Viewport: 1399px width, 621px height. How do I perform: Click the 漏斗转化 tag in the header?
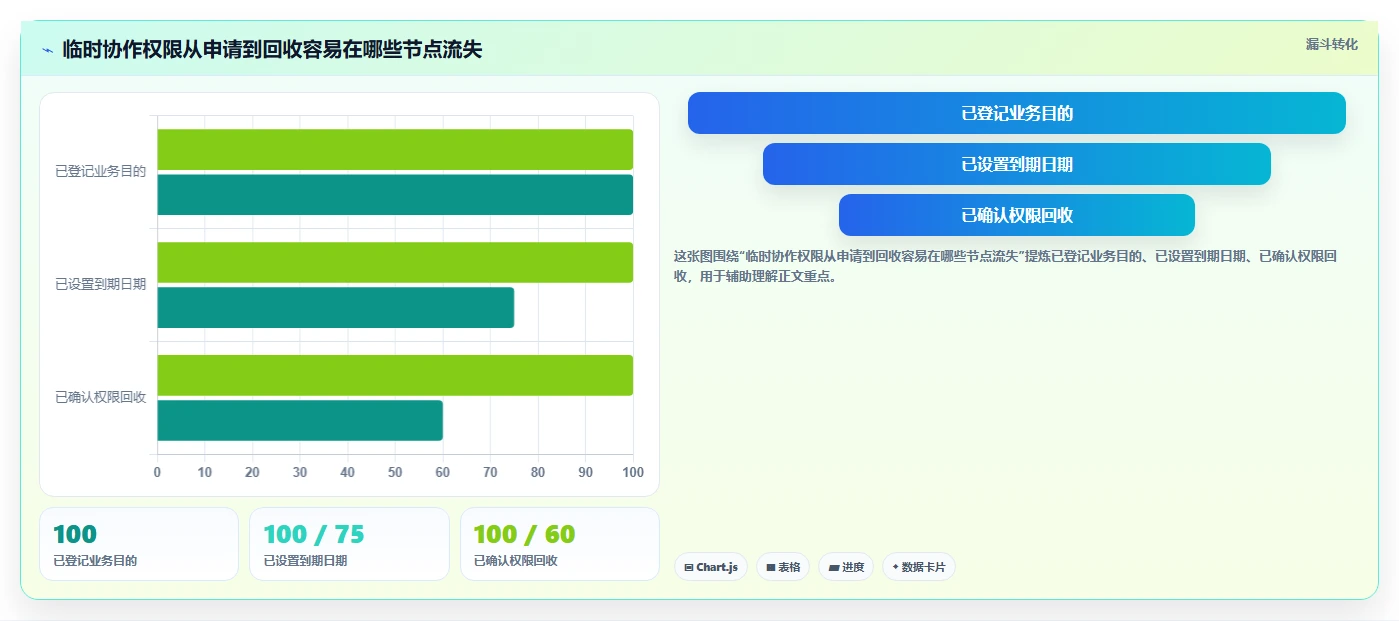point(1331,44)
